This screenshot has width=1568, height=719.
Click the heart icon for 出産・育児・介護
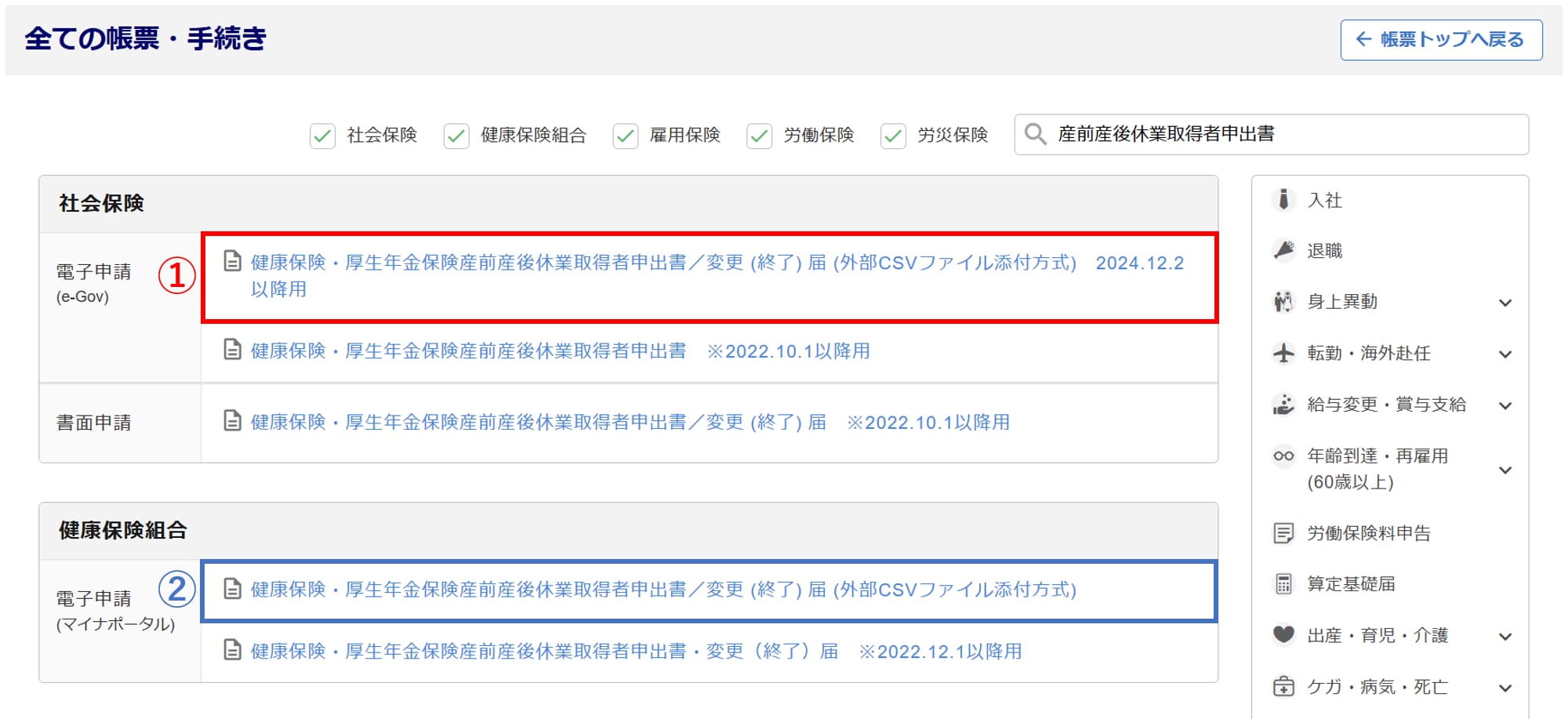pyautogui.click(x=1283, y=634)
